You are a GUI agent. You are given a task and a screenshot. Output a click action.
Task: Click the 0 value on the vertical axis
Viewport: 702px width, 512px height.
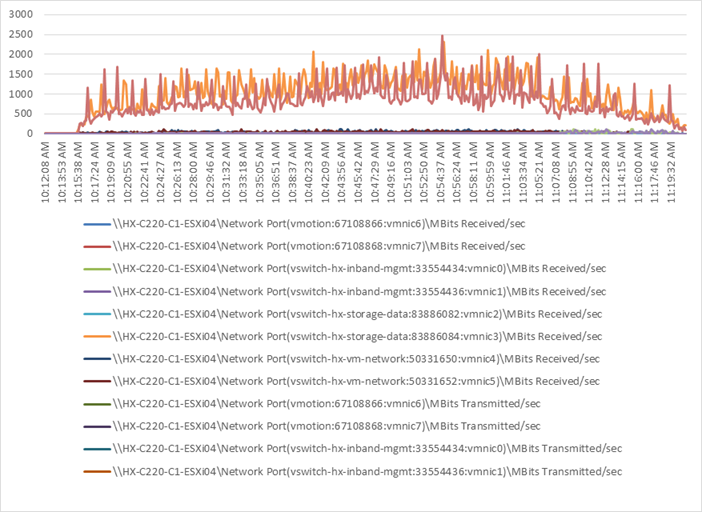[x=30, y=133]
